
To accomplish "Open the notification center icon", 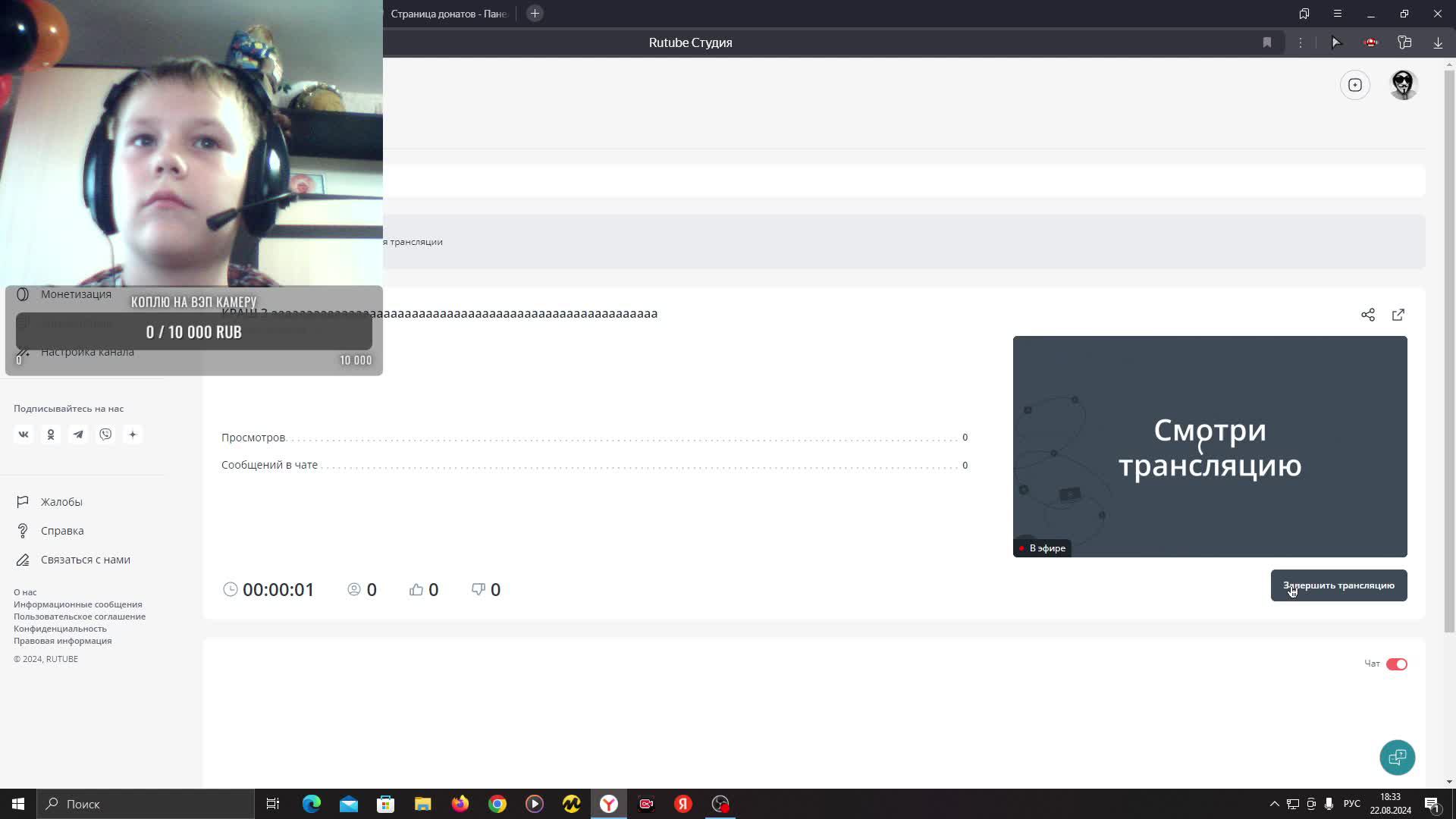I will [x=1432, y=804].
